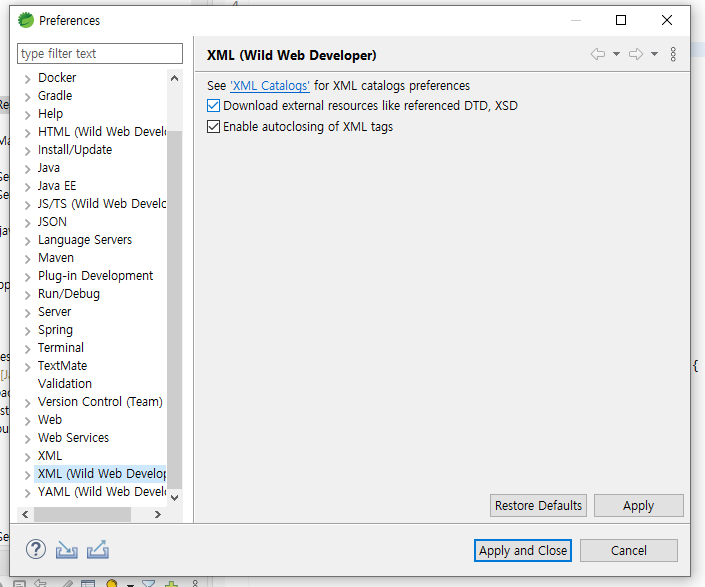Select HTML (Wild Web Developer) category
This screenshot has height=587, width=705.
coord(102,132)
